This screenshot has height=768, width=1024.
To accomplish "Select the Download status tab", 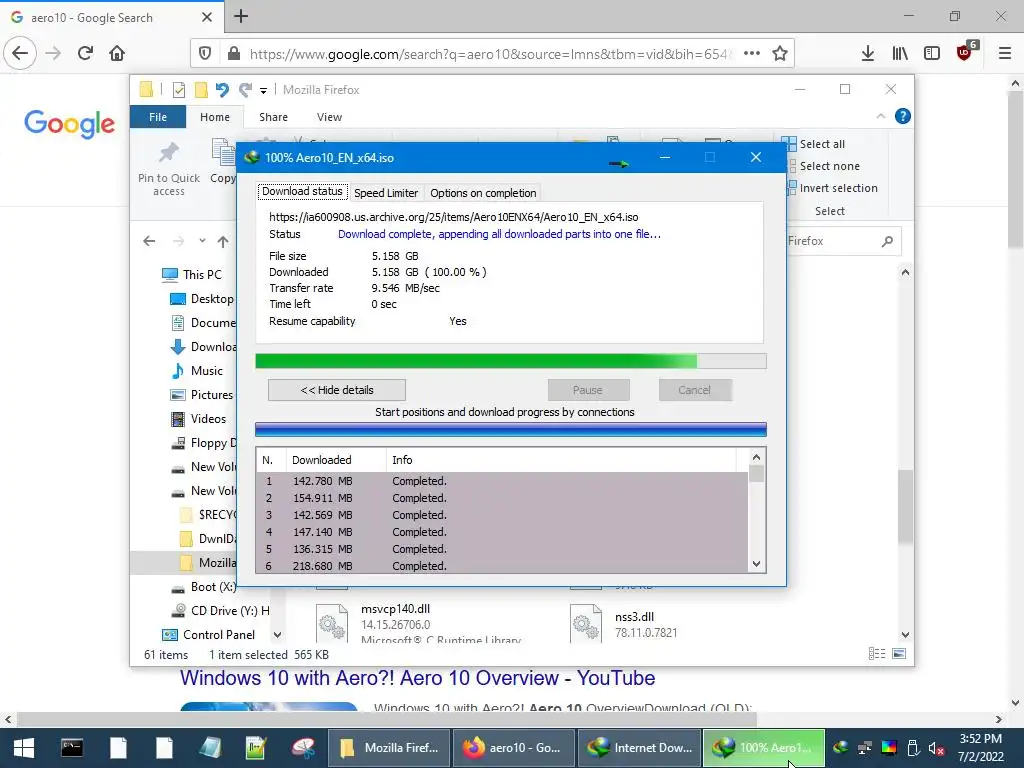I will [x=302, y=191].
